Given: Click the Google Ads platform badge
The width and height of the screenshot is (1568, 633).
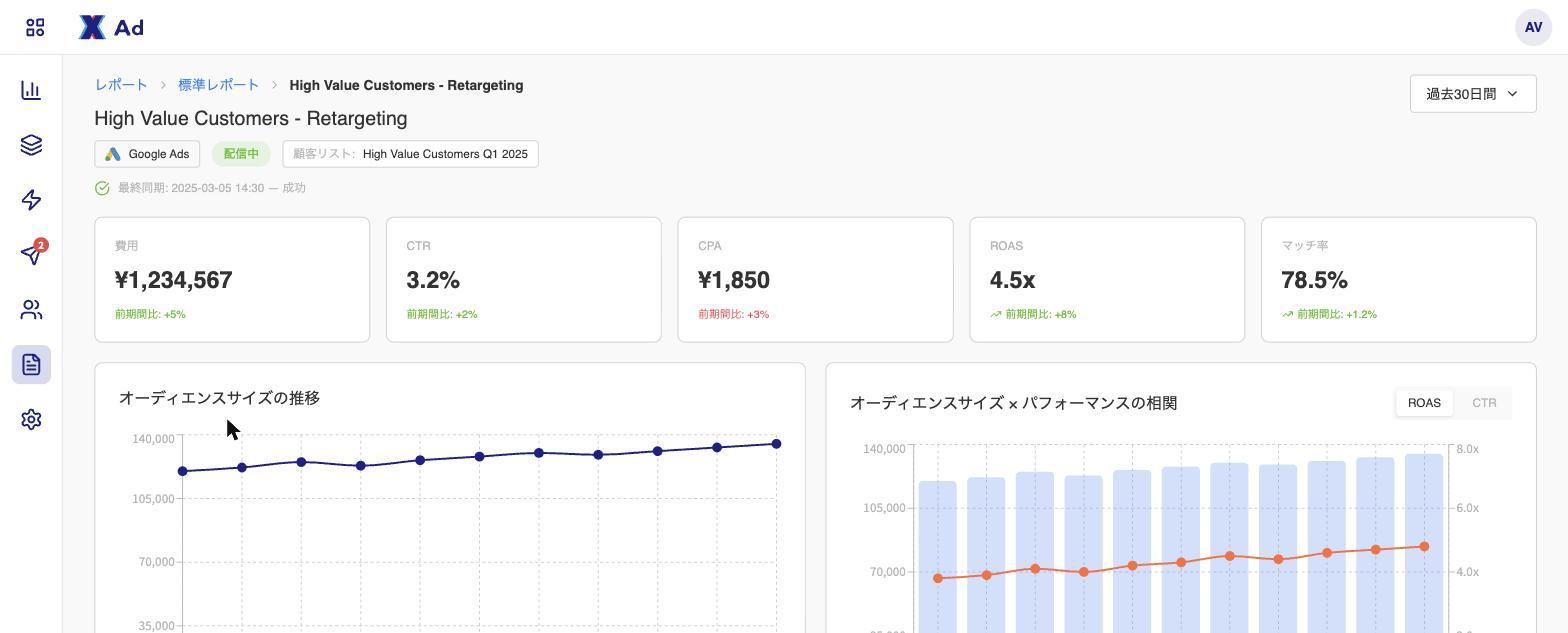Looking at the screenshot, I should coord(147,154).
